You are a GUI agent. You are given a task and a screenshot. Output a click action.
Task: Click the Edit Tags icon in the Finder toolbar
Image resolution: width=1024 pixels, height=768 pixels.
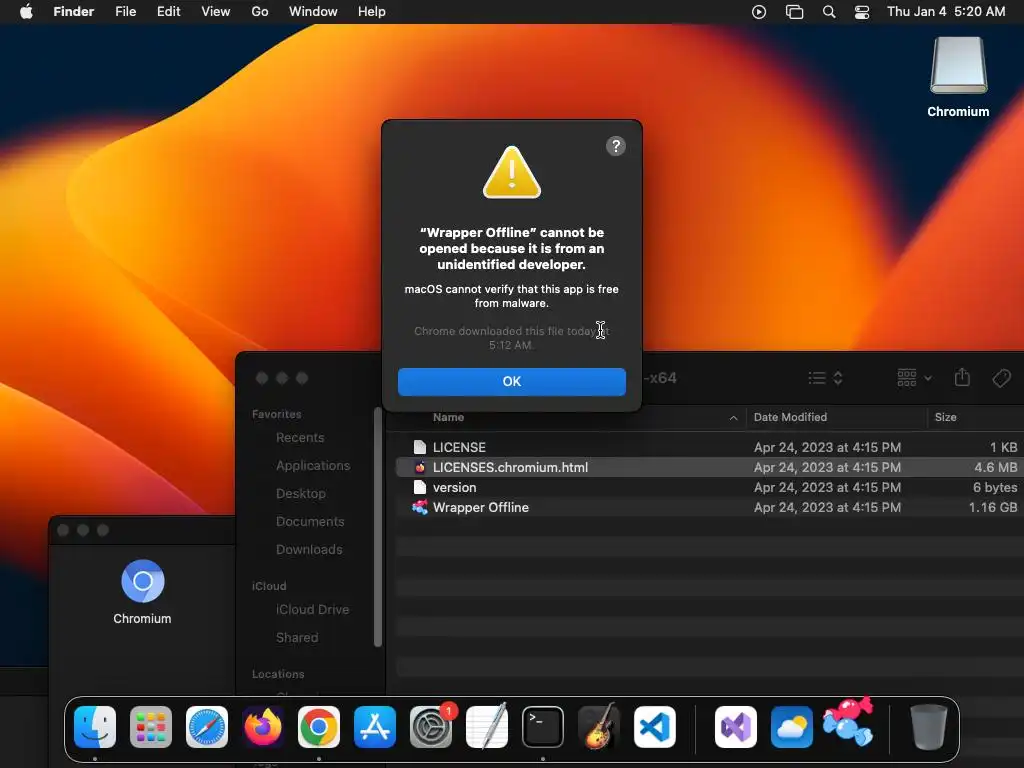pyautogui.click(x=1001, y=378)
